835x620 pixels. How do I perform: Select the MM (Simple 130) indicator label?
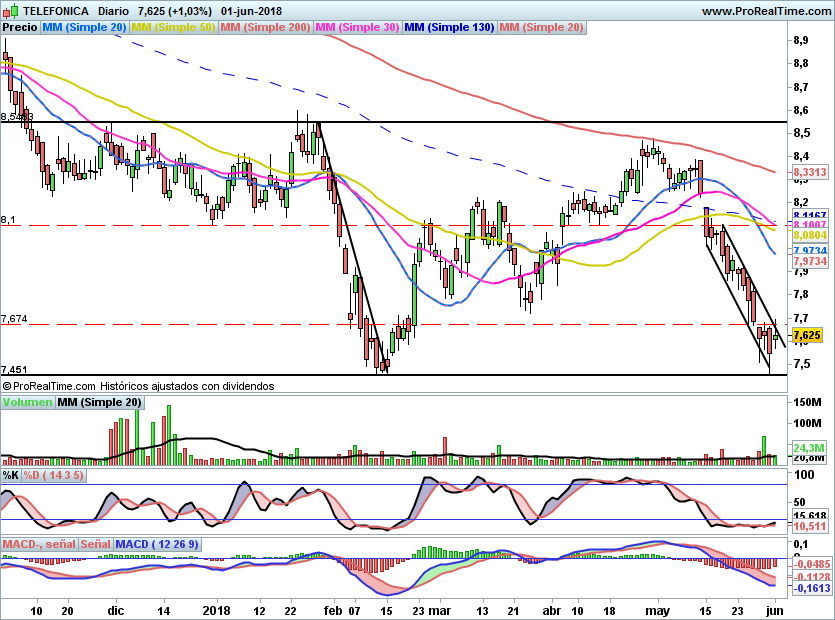pyautogui.click(x=449, y=27)
